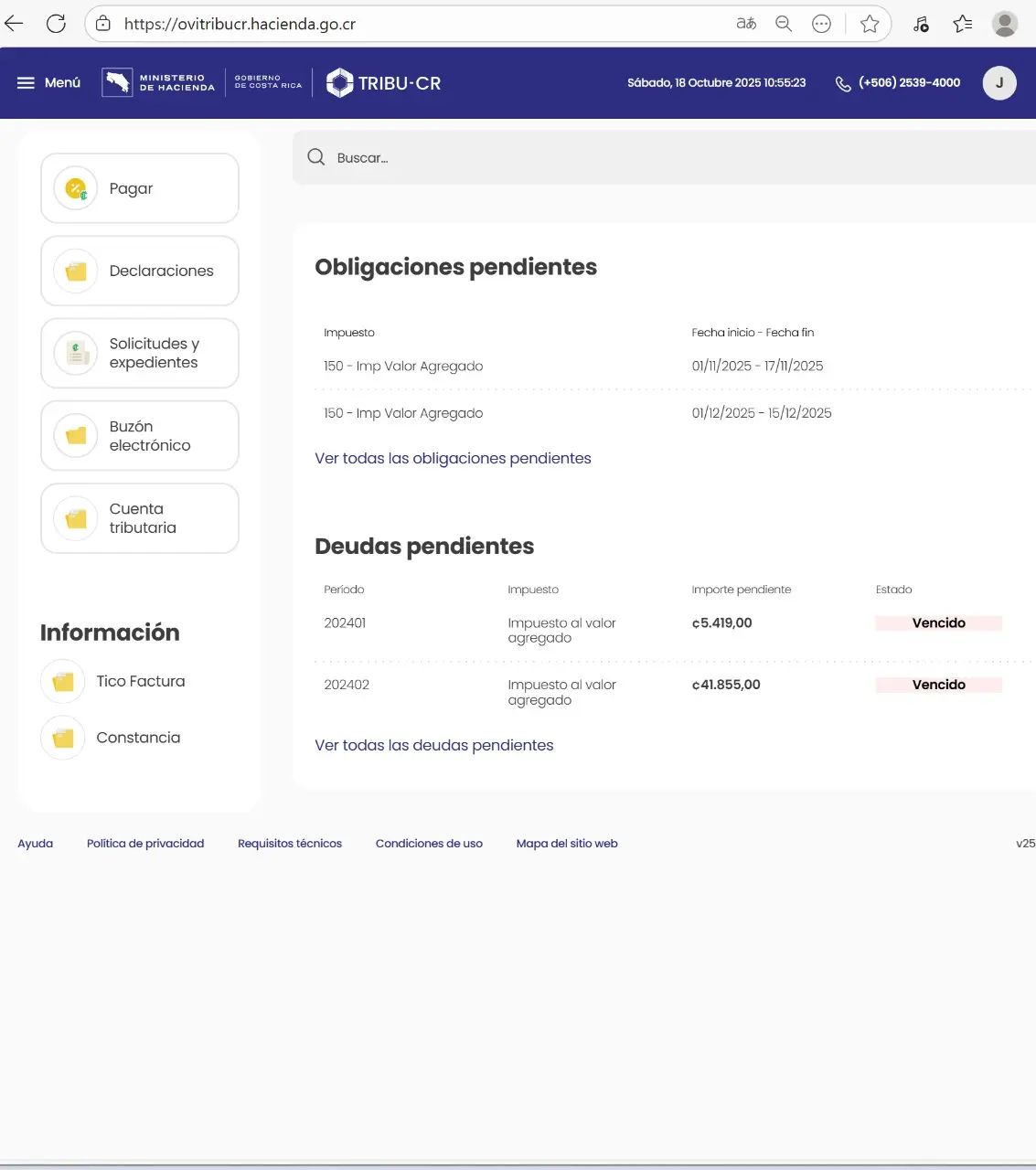The height and width of the screenshot is (1170, 1036).
Task: Add page to favorites with star icon
Action: pyautogui.click(x=869, y=24)
